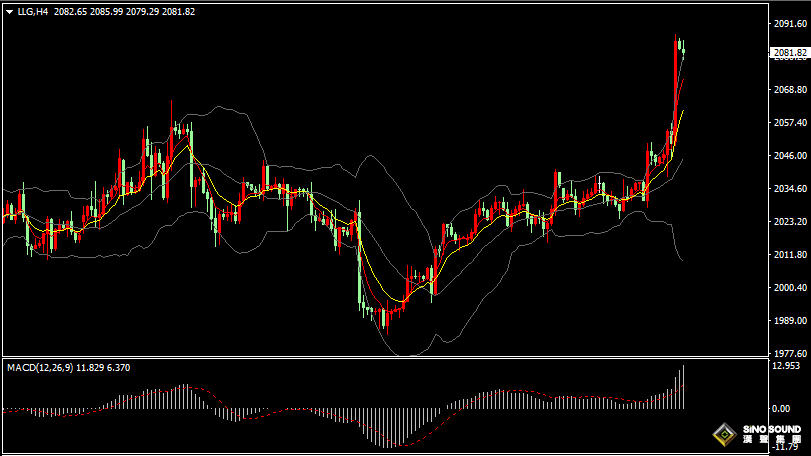Click the 2068.80 price axis label

pyautogui.click(x=789, y=89)
